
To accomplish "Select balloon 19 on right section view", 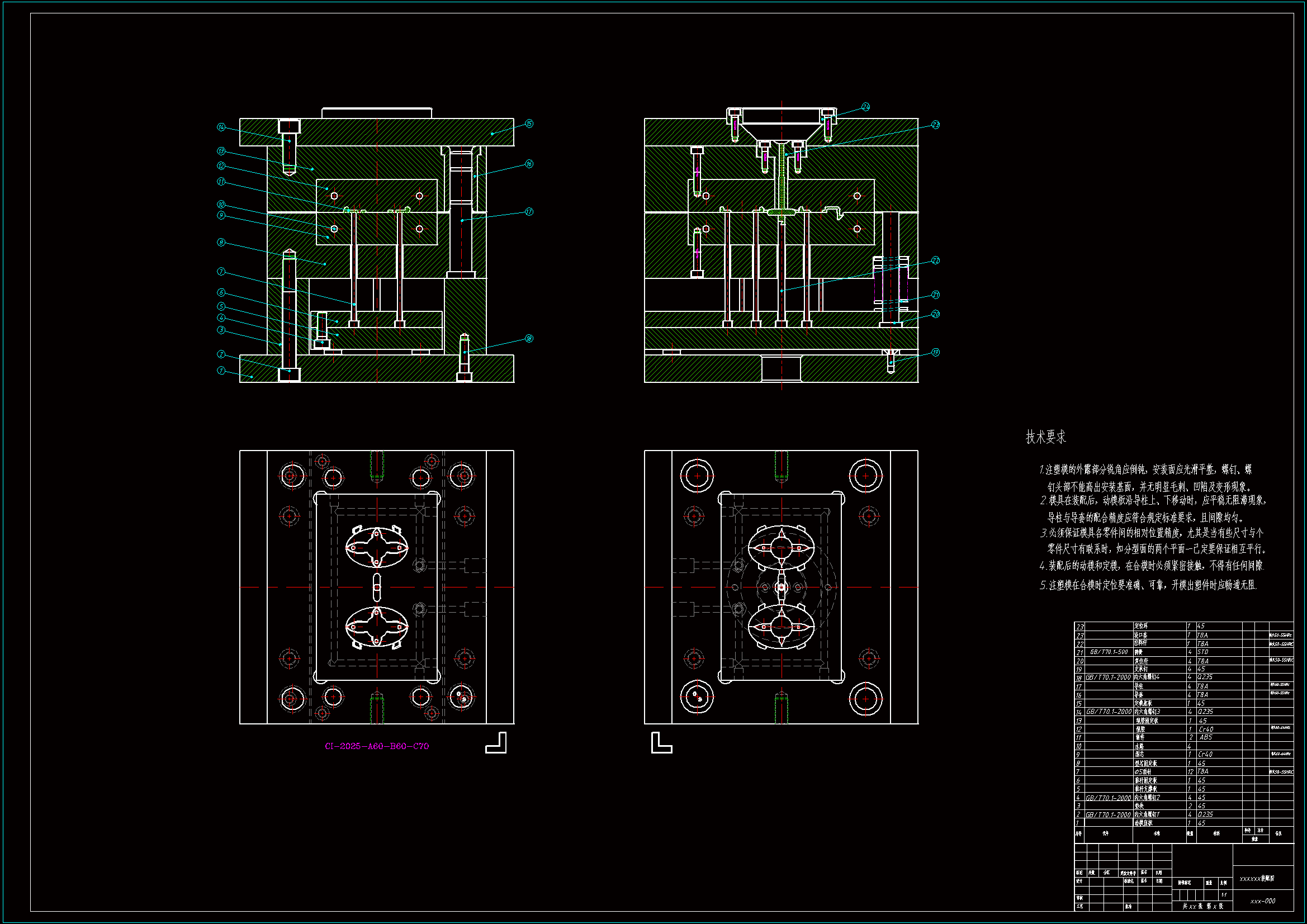I will [x=935, y=352].
